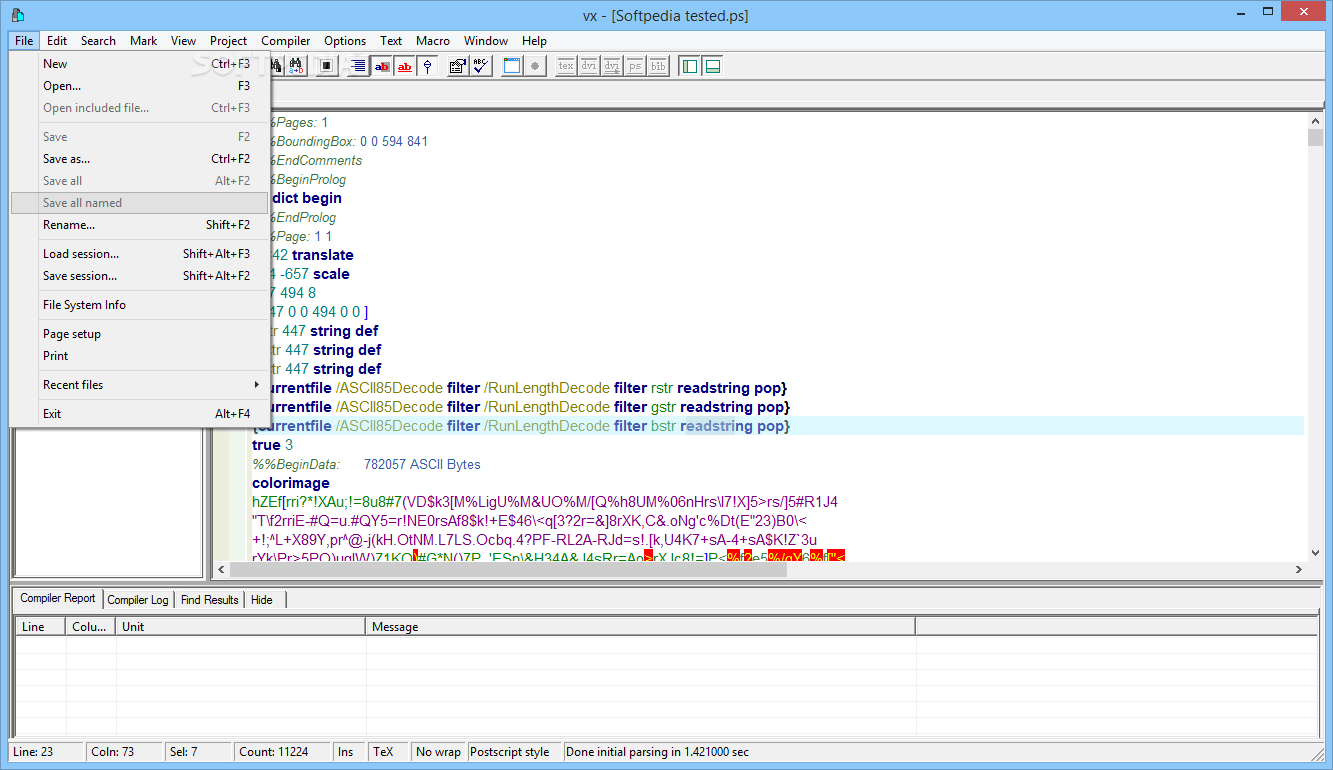The height and width of the screenshot is (770, 1333).
Task: Click the Unit column header
Action: [x=241, y=627]
